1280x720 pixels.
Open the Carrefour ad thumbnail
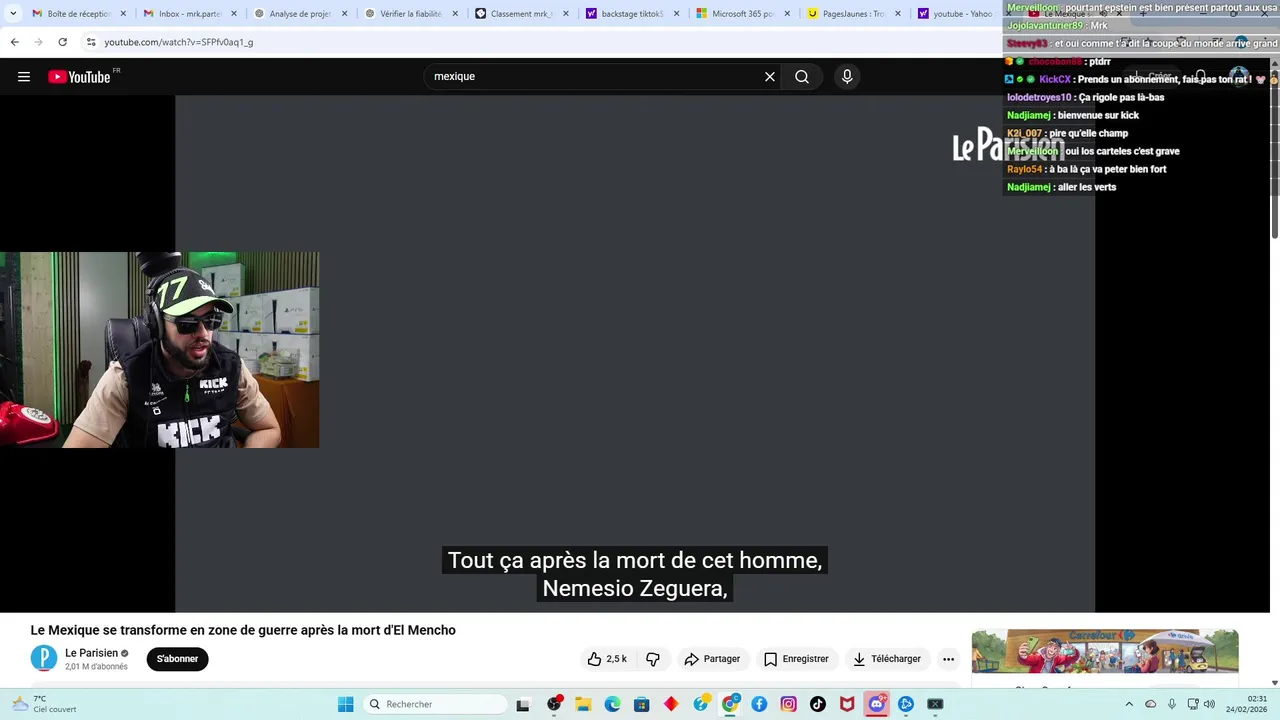[x=1105, y=651]
